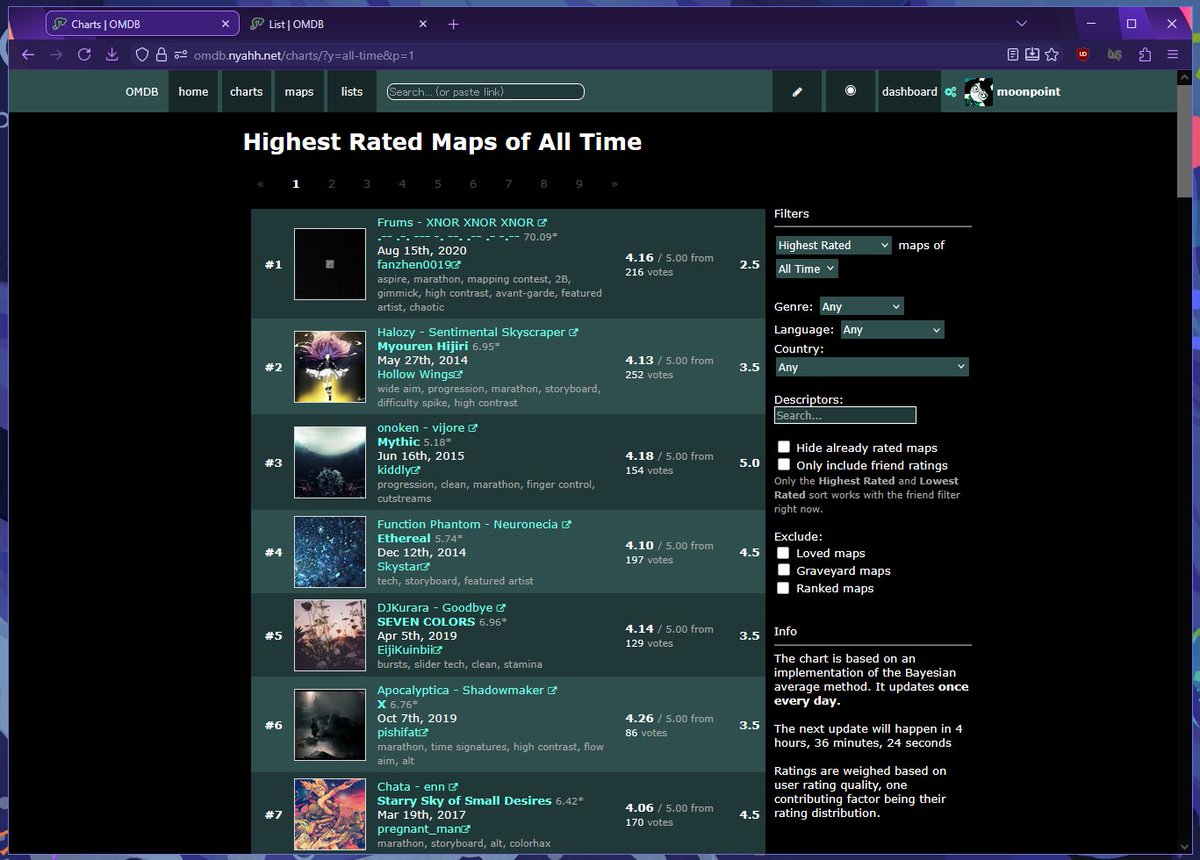Enable Hide already rated maps checkbox

(784, 447)
